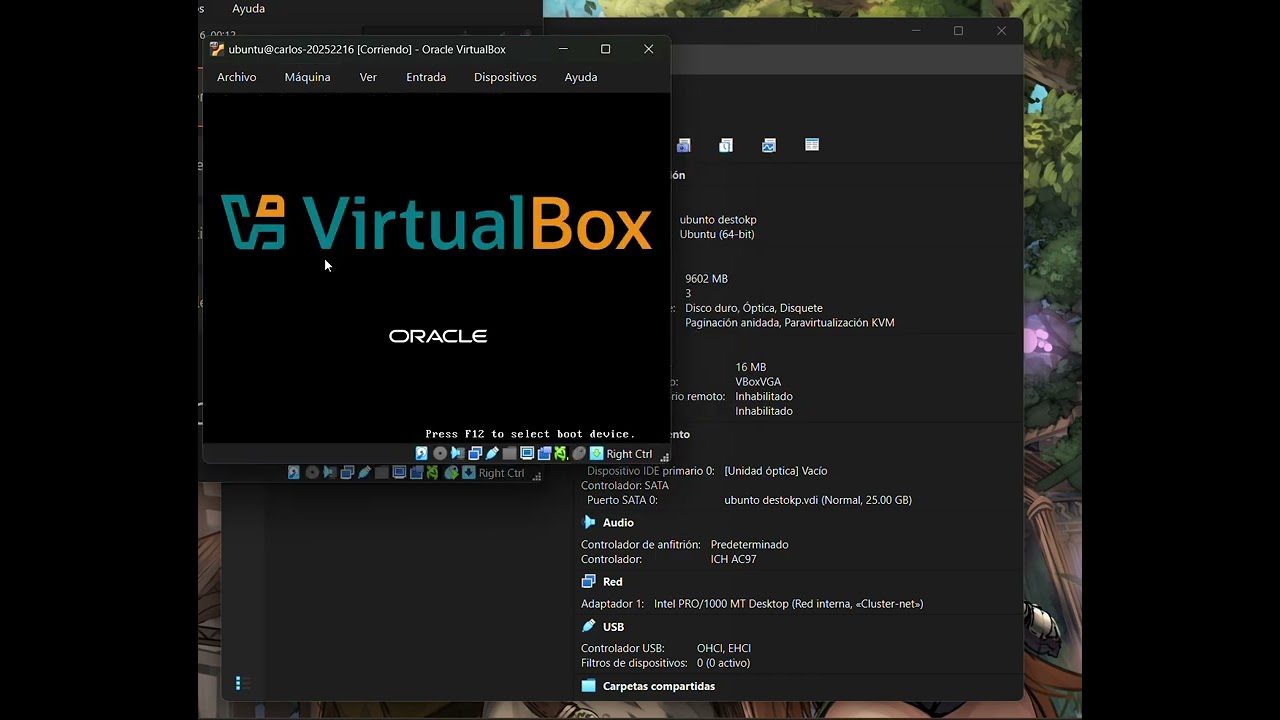This screenshot has height=720, width=1280.
Task: Open the Audio settings section header
Action: pyautogui.click(x=618, y=523)
